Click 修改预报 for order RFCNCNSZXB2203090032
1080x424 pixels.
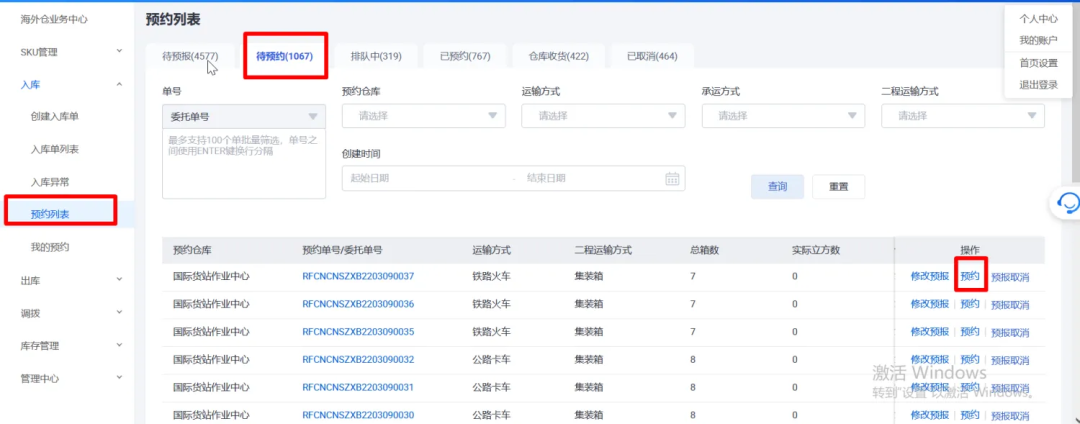coord(929,359)
